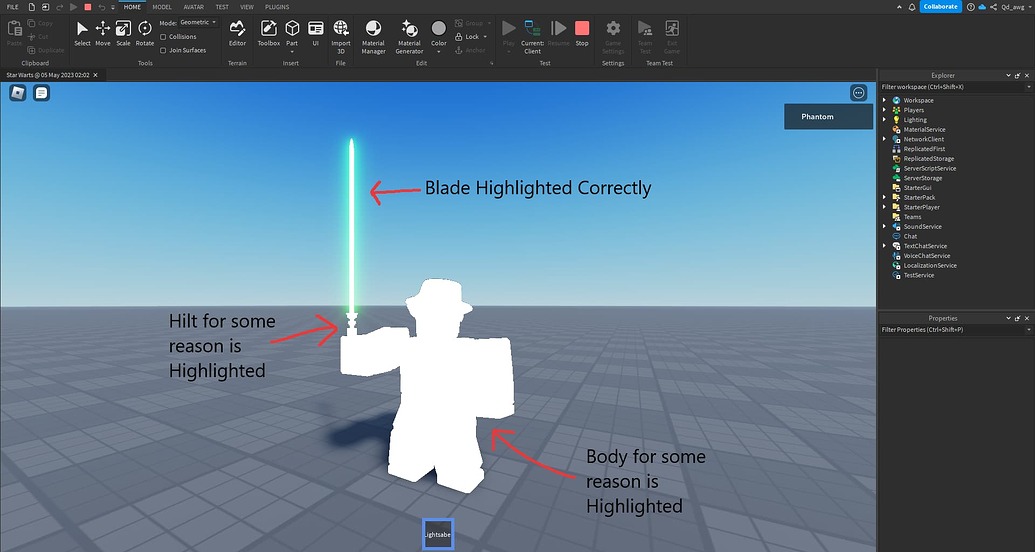Select ReplicatedStorage in Explorer

point(929,158)
